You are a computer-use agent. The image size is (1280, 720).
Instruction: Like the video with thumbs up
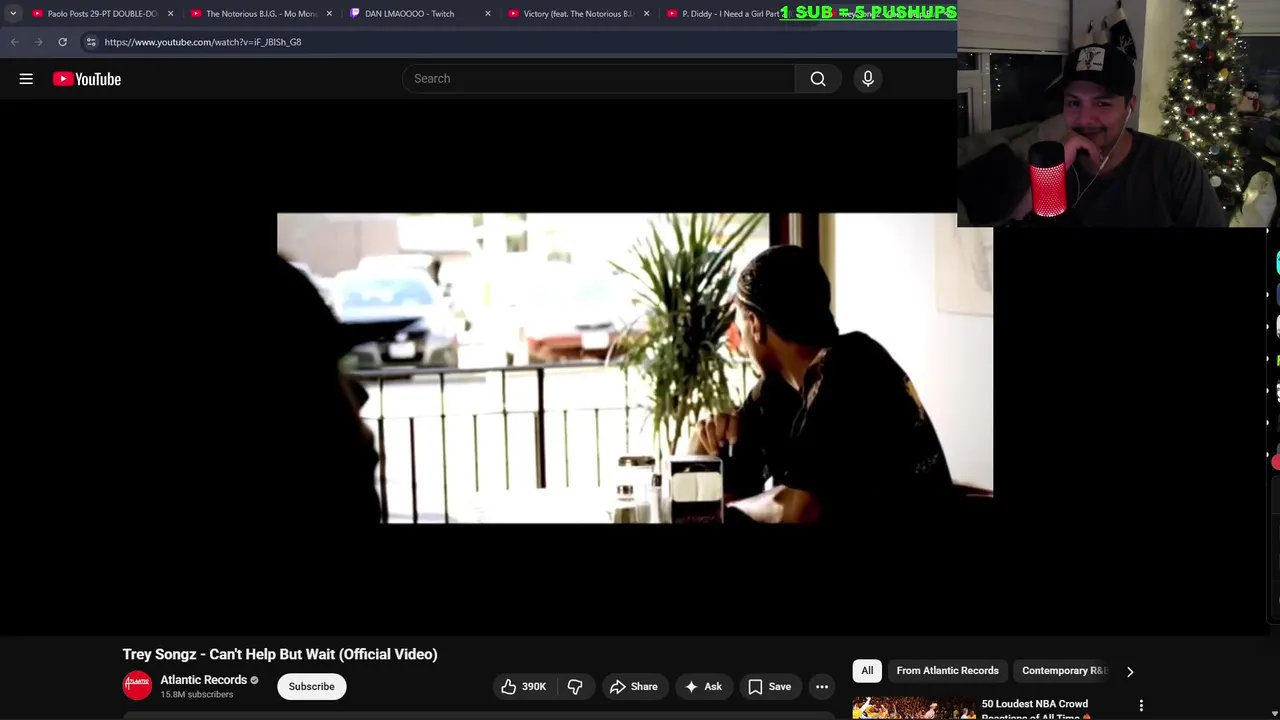tap(523, 687)
